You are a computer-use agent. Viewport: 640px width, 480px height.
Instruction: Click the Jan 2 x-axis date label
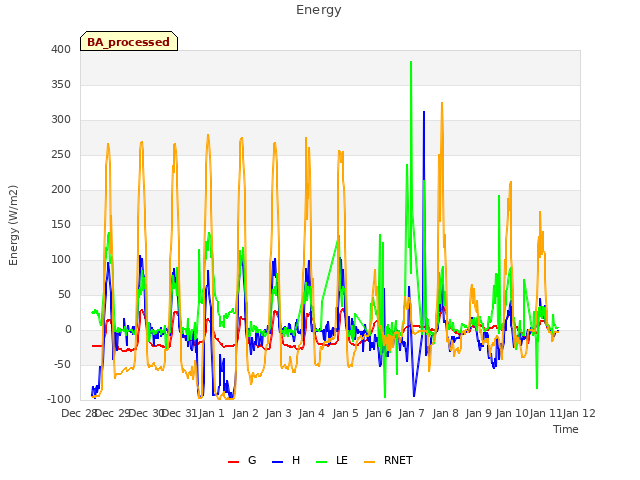point(245,413)
